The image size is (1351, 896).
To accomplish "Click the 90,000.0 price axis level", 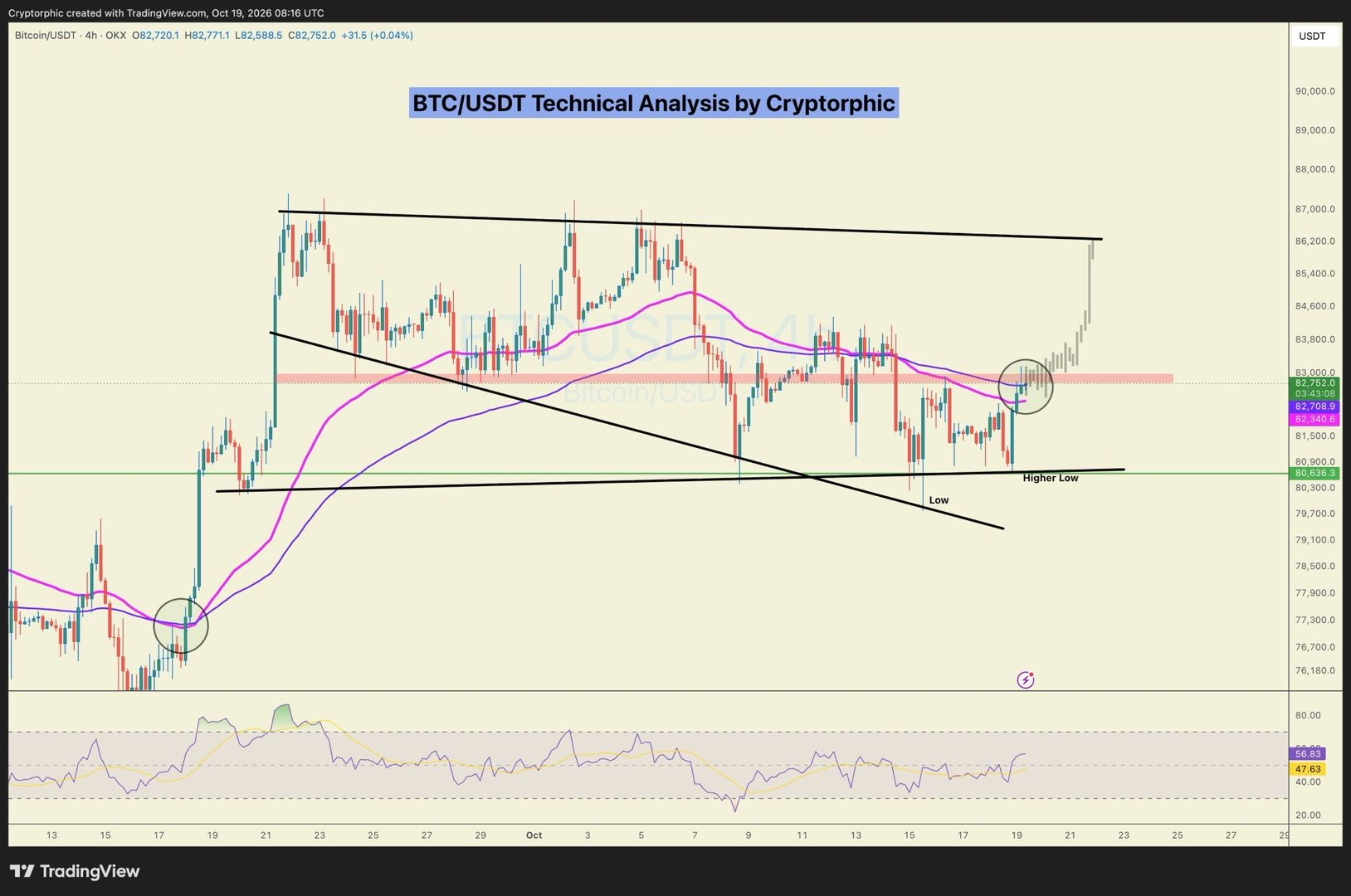I will click(1315, 91).
